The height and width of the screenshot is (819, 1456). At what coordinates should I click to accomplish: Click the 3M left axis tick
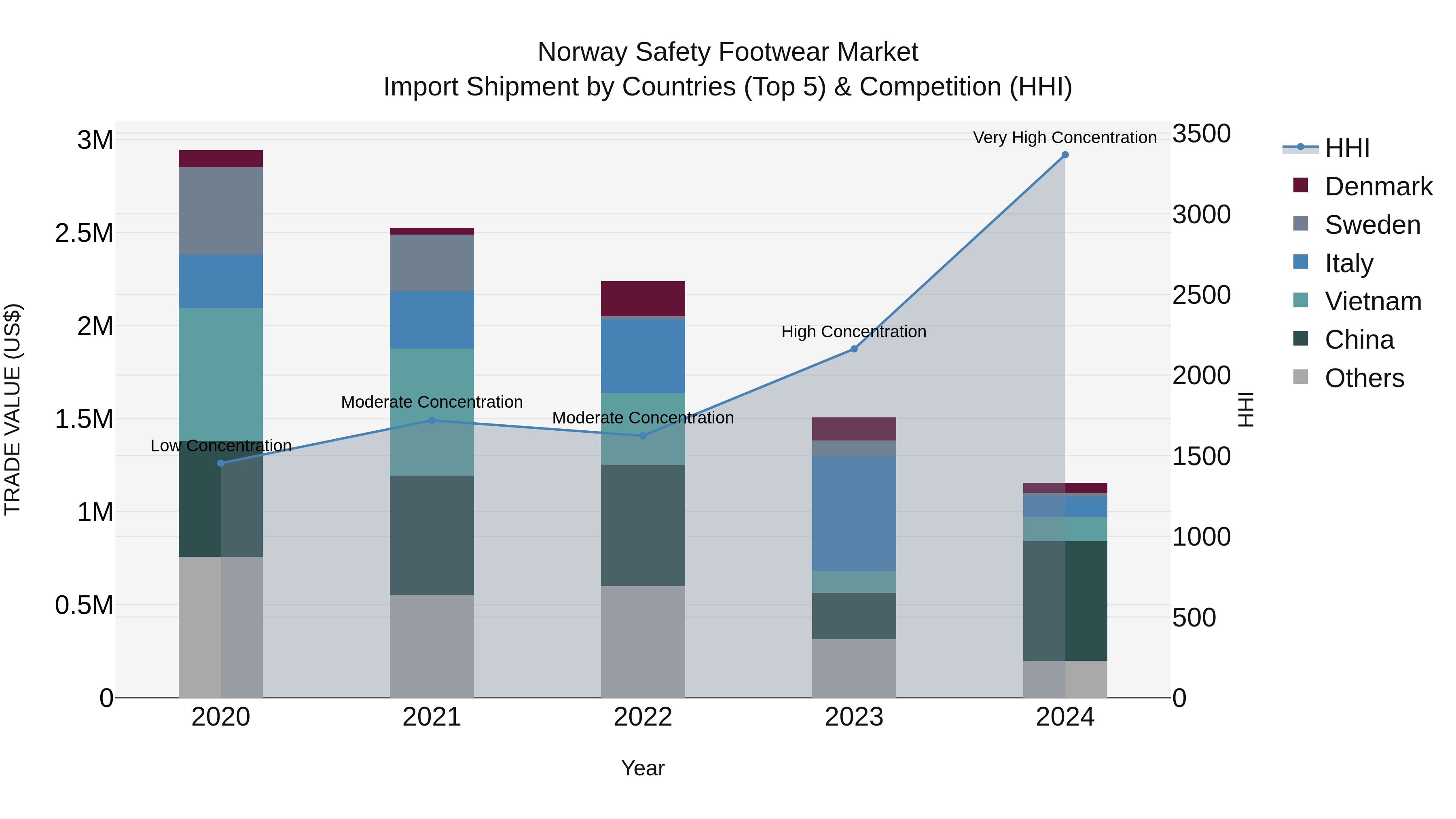tap(95, 140)
